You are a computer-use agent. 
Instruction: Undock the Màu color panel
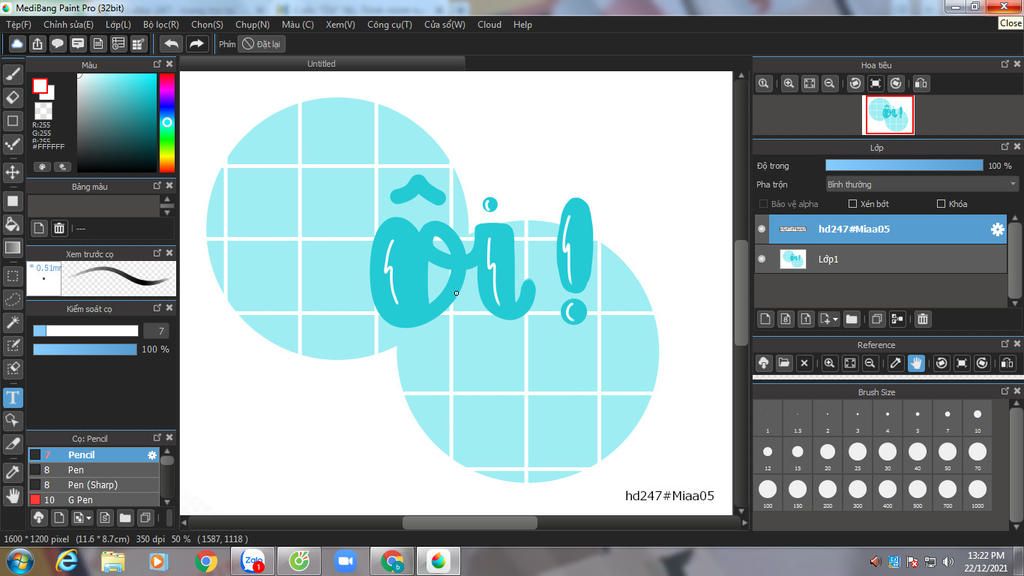[x=157, y=64]
